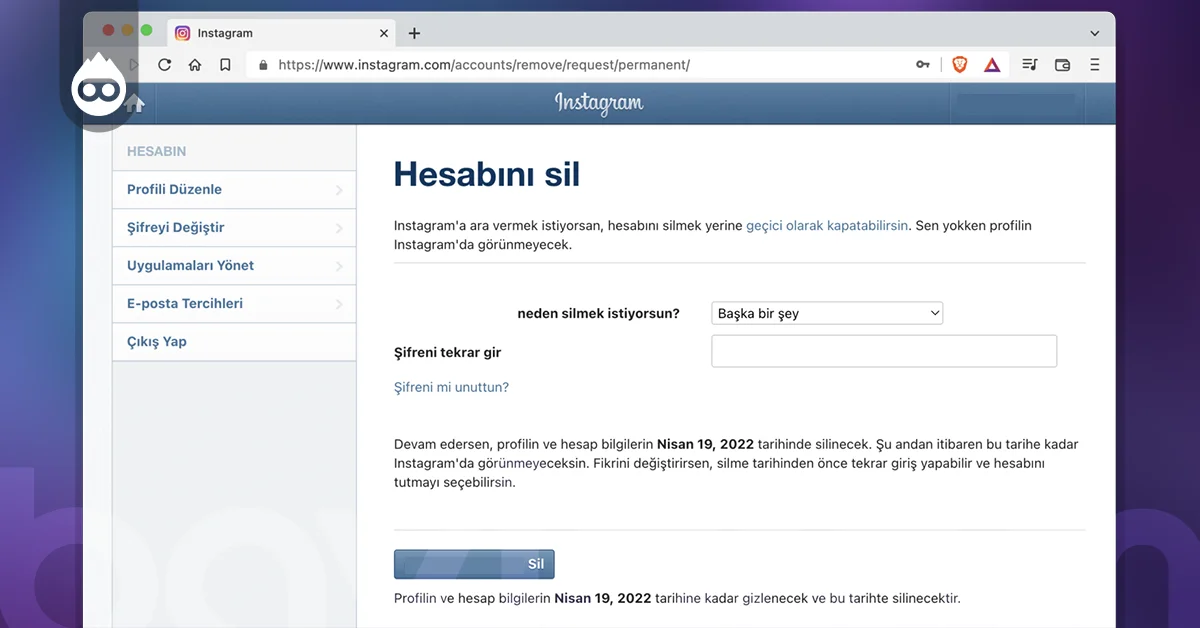Click the password entry field

(x=884, y=351)
